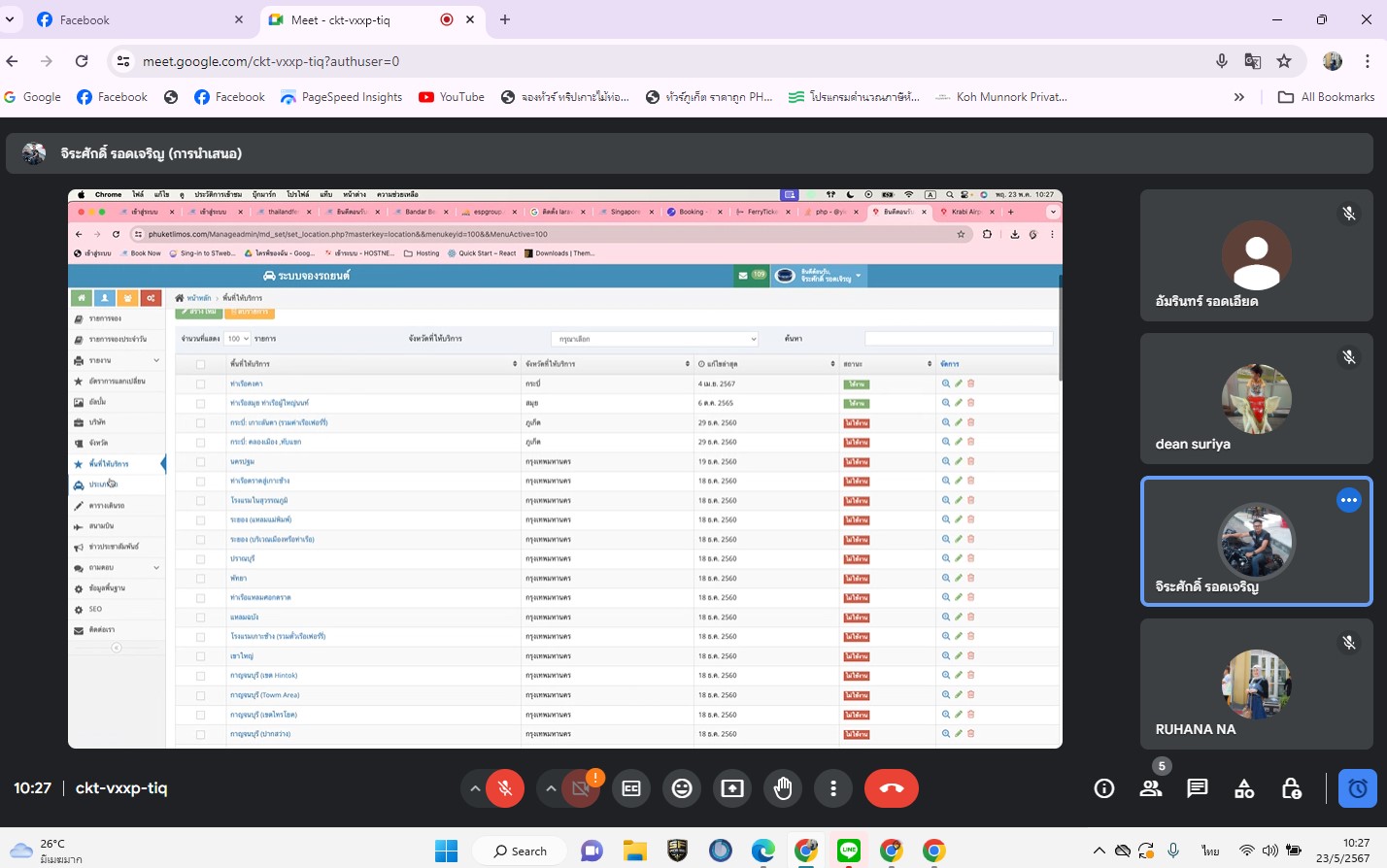
Task: Open the emoji reactions button
Action: (682, 788)
